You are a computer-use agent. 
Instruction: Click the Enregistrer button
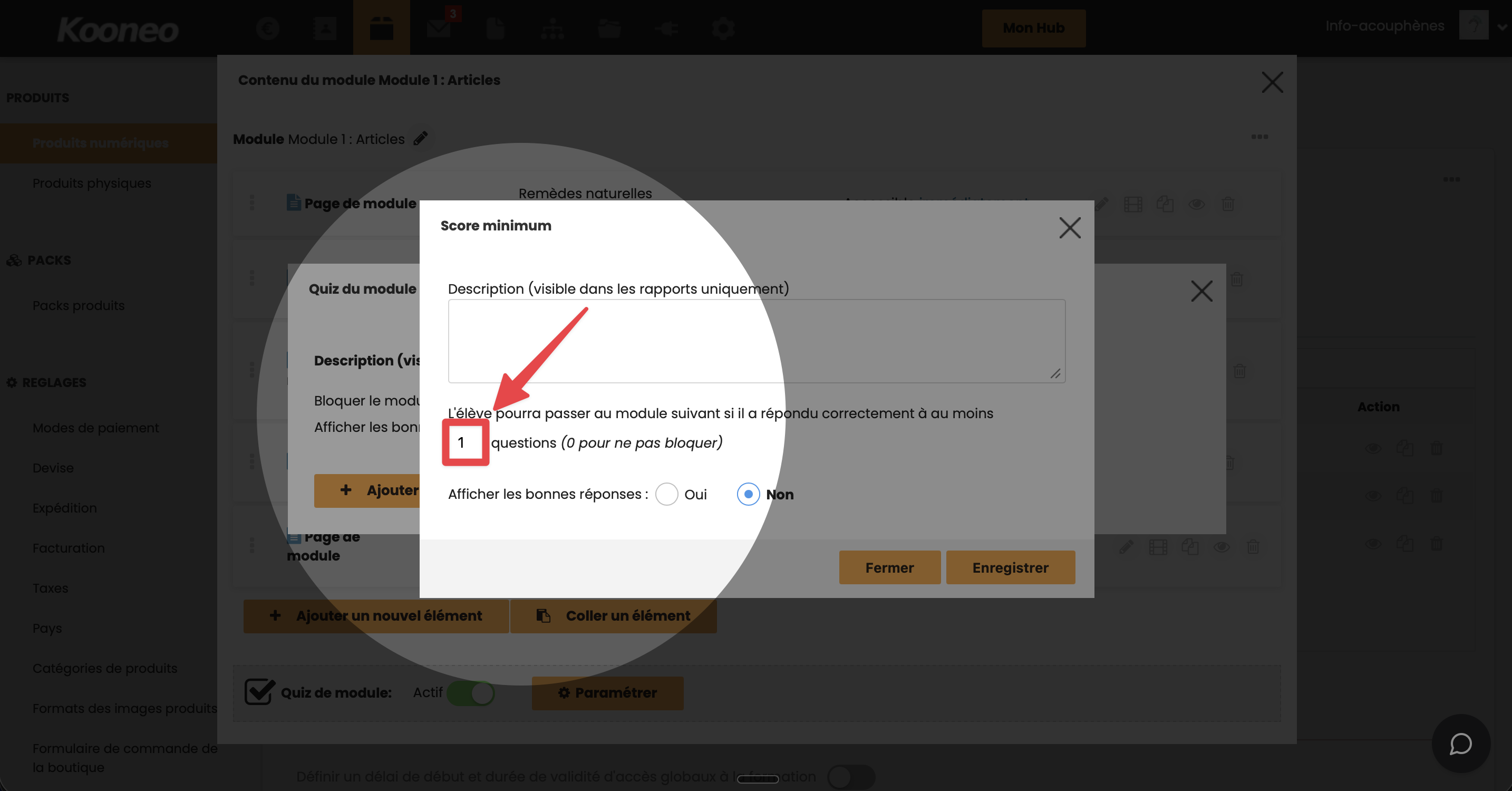pyautogui.click(x=1010, y=567)
